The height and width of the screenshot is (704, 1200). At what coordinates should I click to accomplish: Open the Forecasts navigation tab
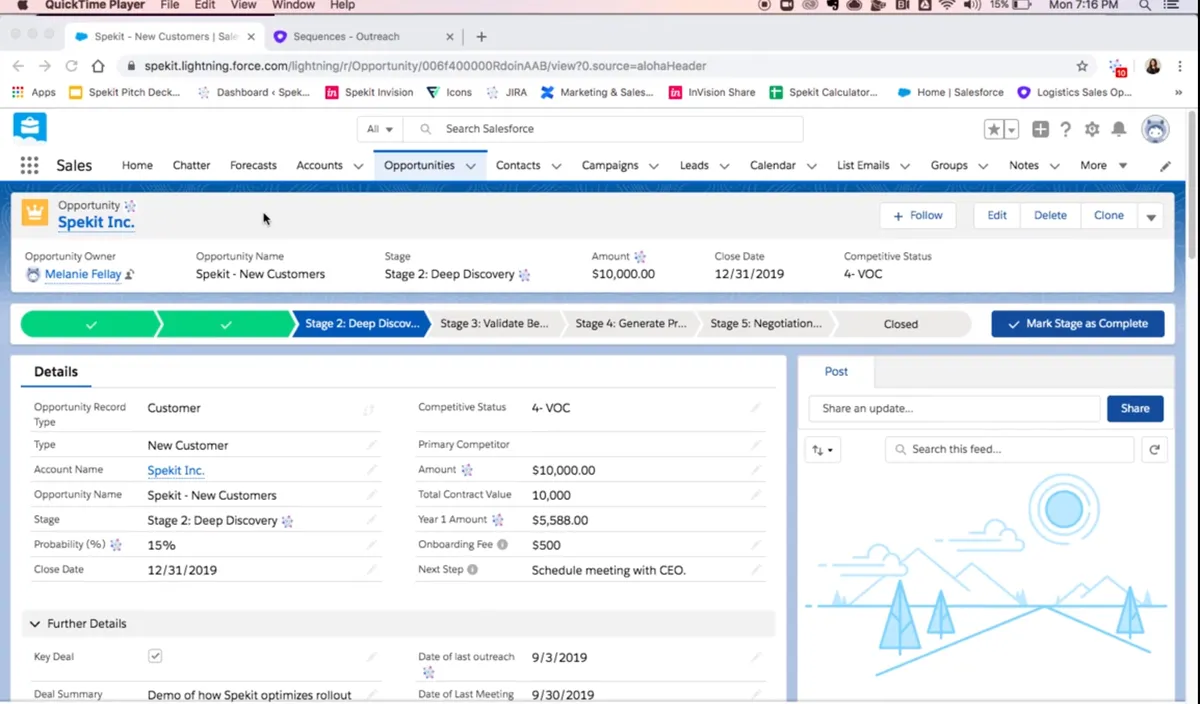pyautogui.click(x=253, y=166)
